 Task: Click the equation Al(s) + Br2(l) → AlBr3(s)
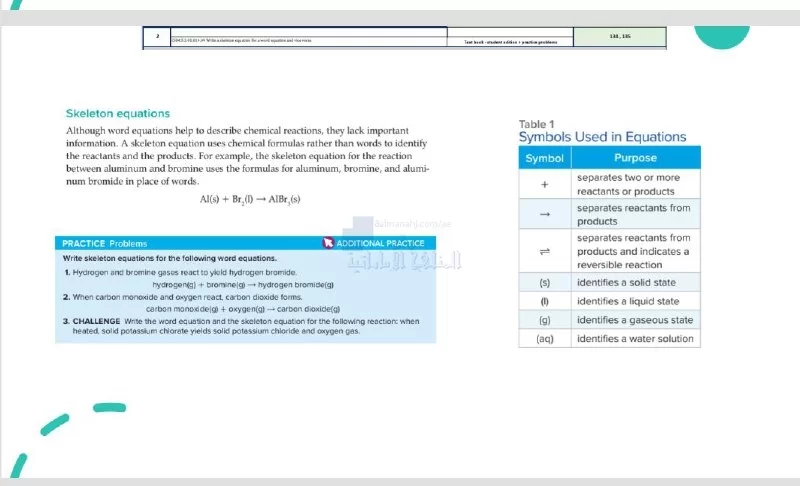point(250,199)
